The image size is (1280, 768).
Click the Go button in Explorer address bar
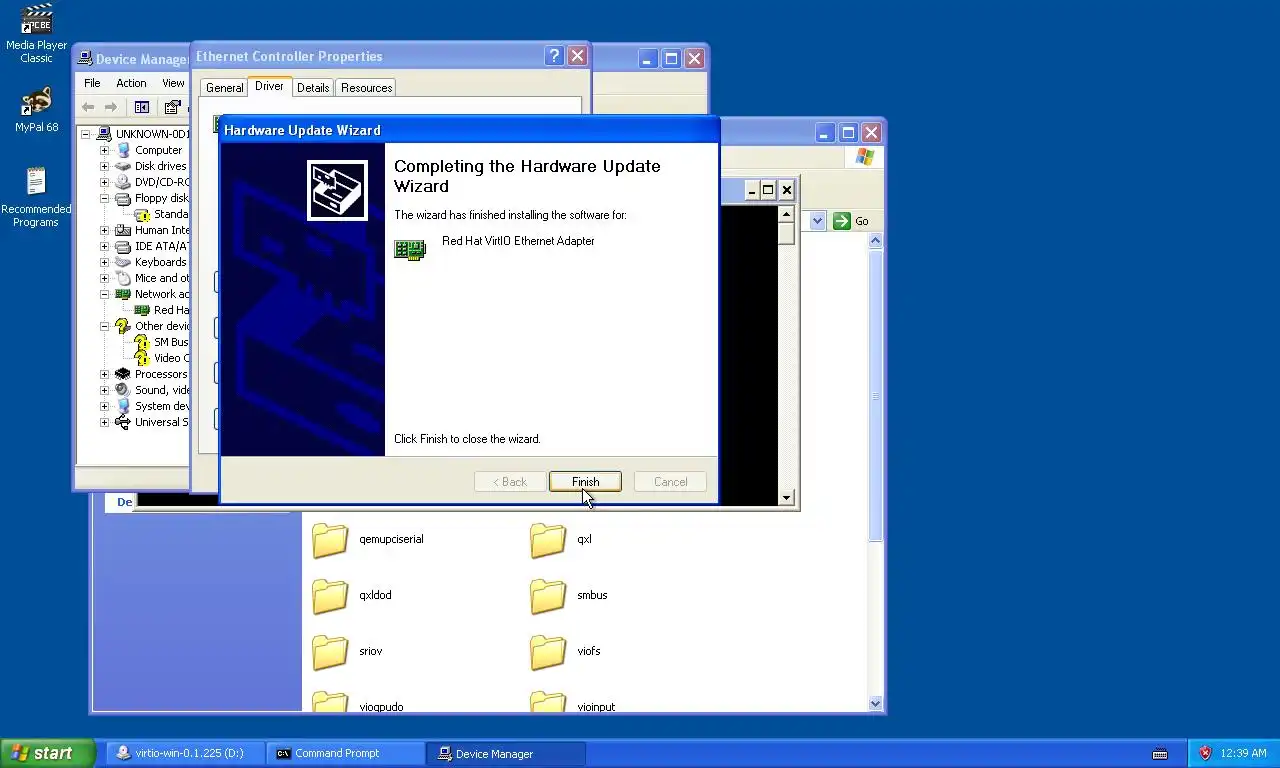click(852, 221)
